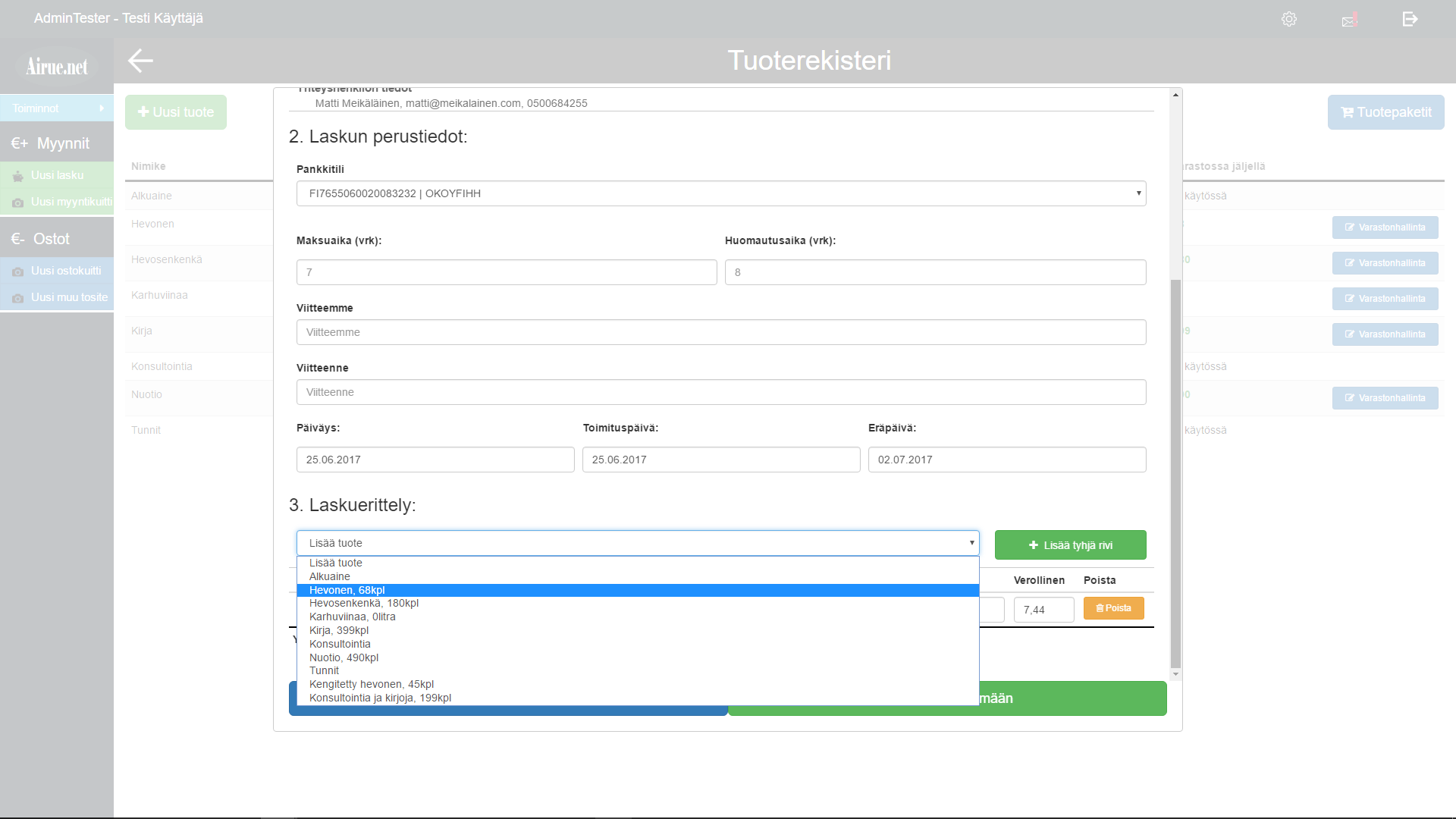This screenshot has width=1456, height=819.
Task: Click the Airue.net logo
Action: [x=57, y=67]
